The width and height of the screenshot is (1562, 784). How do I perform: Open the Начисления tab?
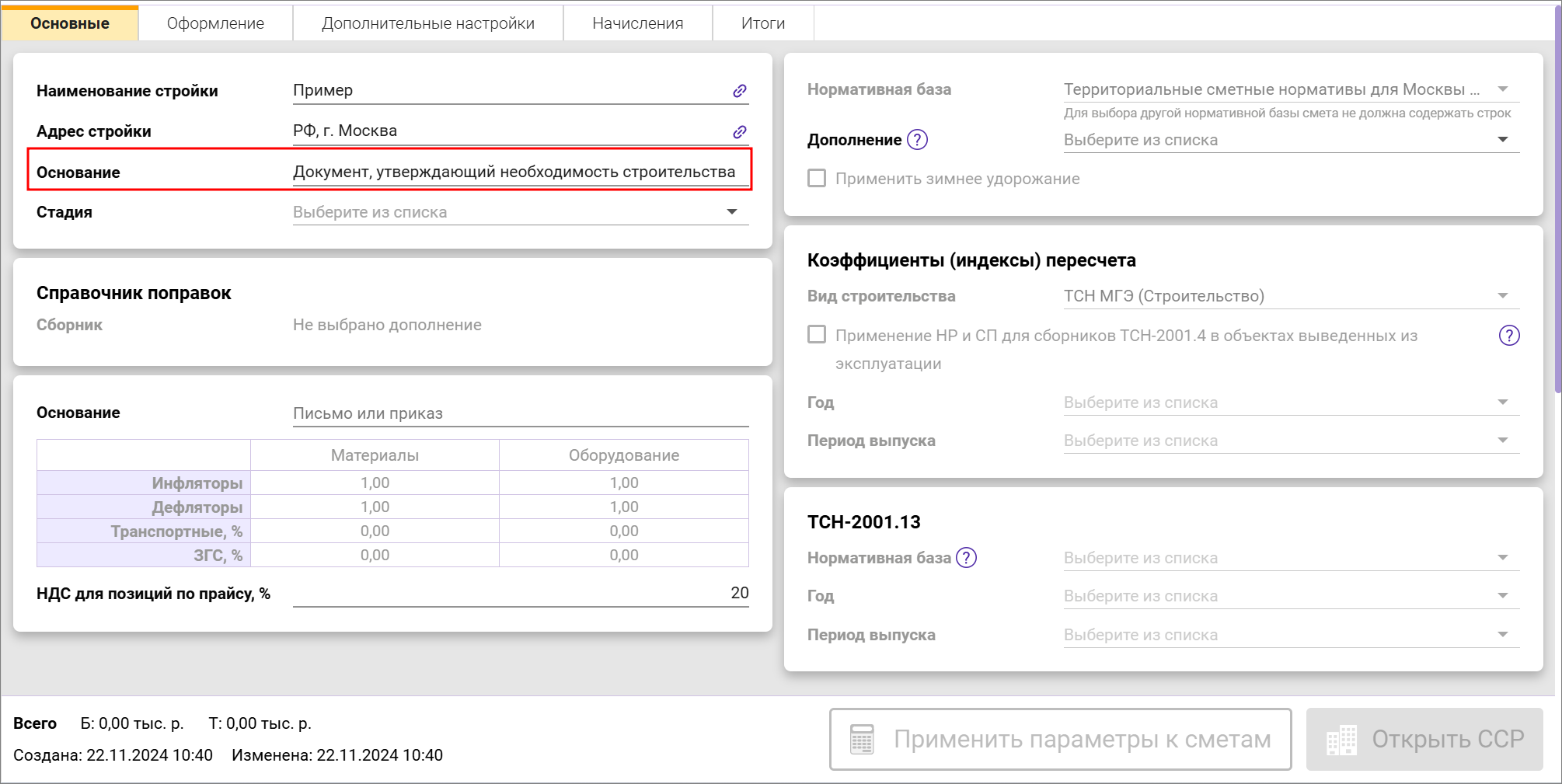tap(637, 23)
